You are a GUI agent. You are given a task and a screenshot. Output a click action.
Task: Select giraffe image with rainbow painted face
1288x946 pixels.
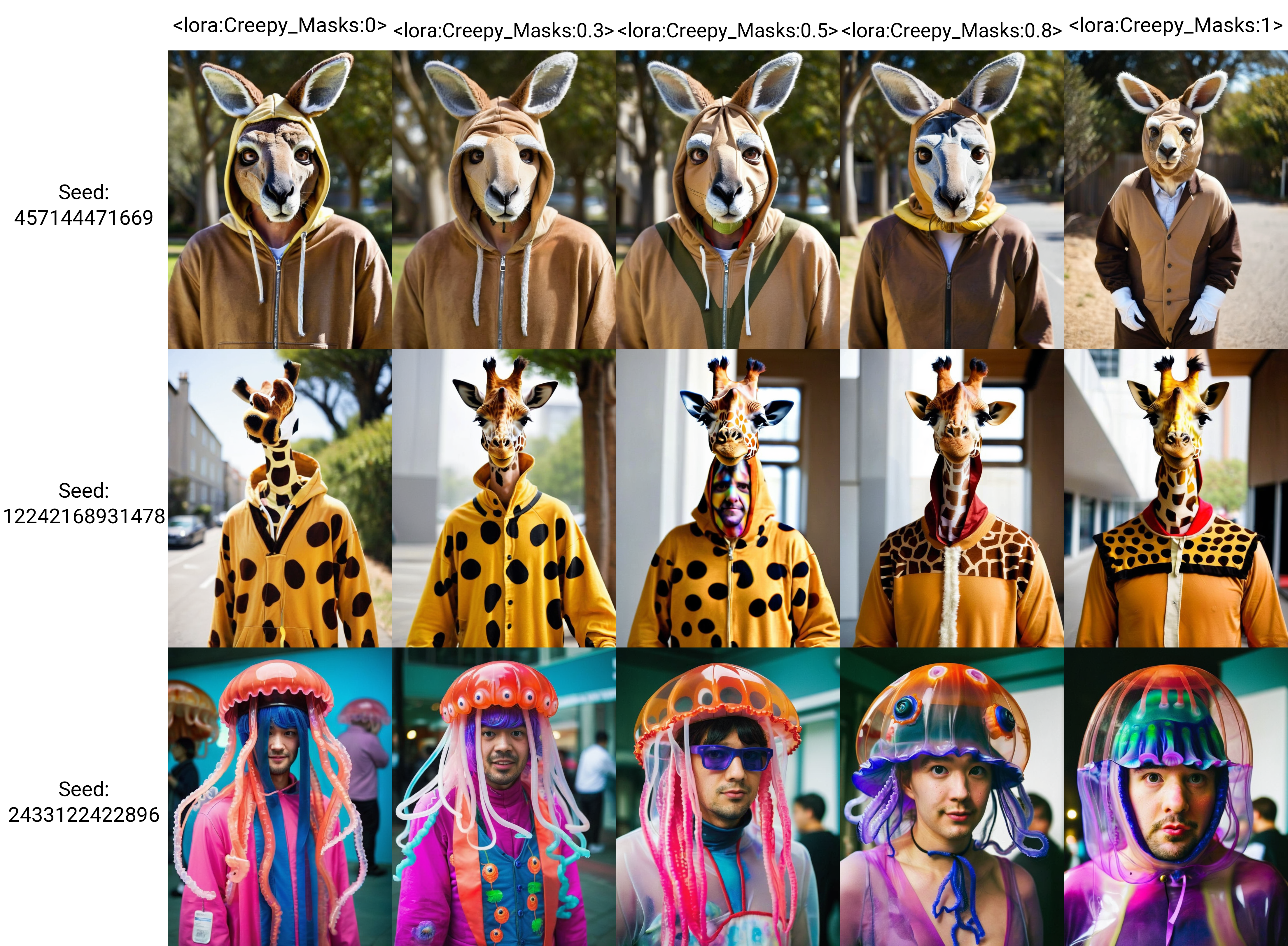click(x=728, y=498)
